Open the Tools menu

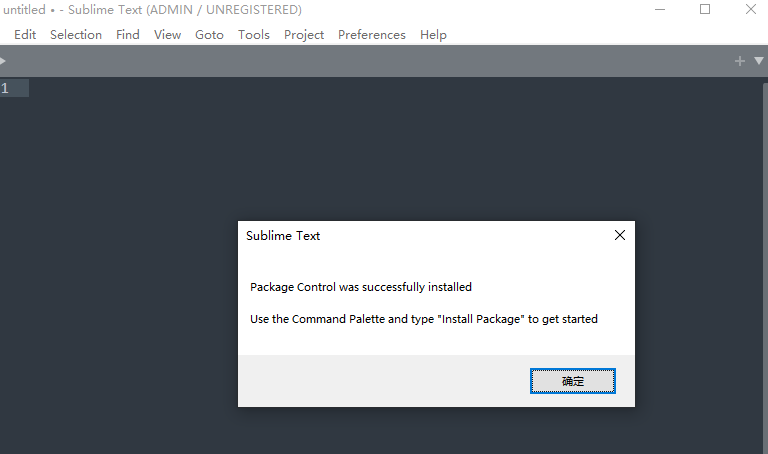tap(254, 34)
